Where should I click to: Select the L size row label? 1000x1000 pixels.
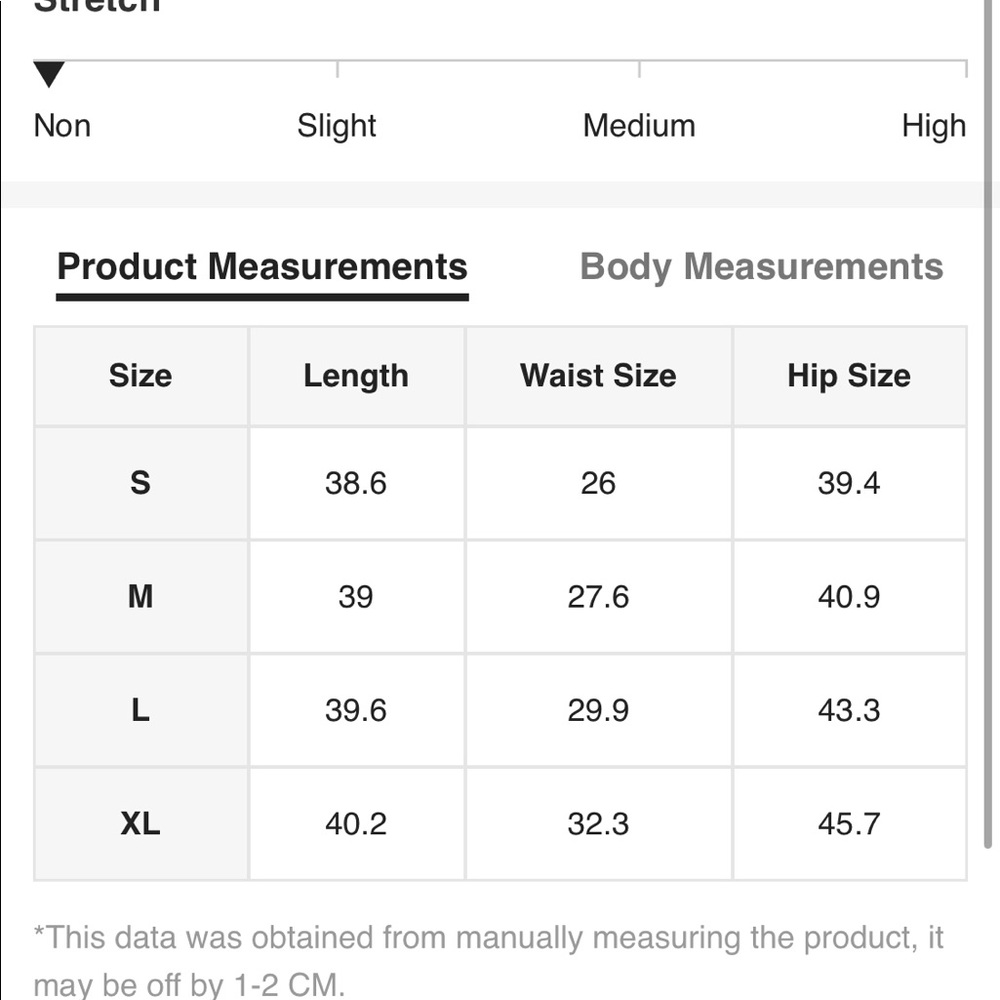pos(140,710)
